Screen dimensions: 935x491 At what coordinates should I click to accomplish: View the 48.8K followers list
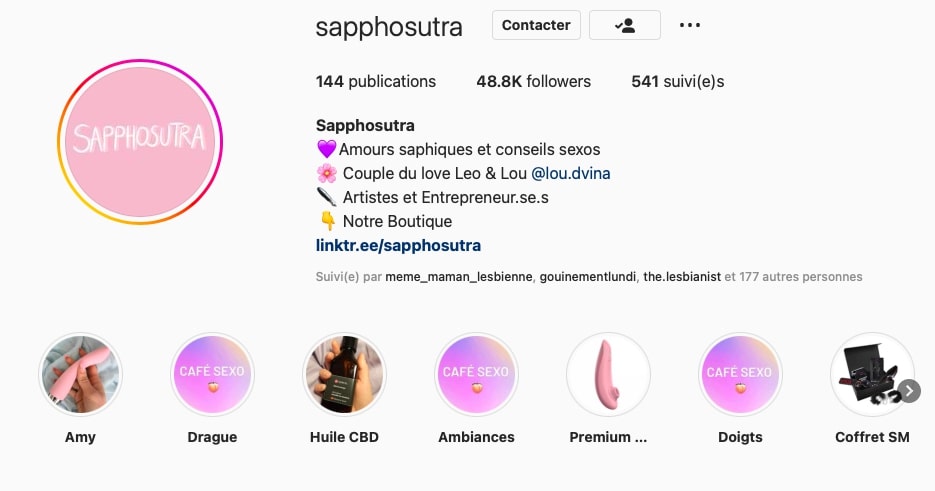pos(533,82)
